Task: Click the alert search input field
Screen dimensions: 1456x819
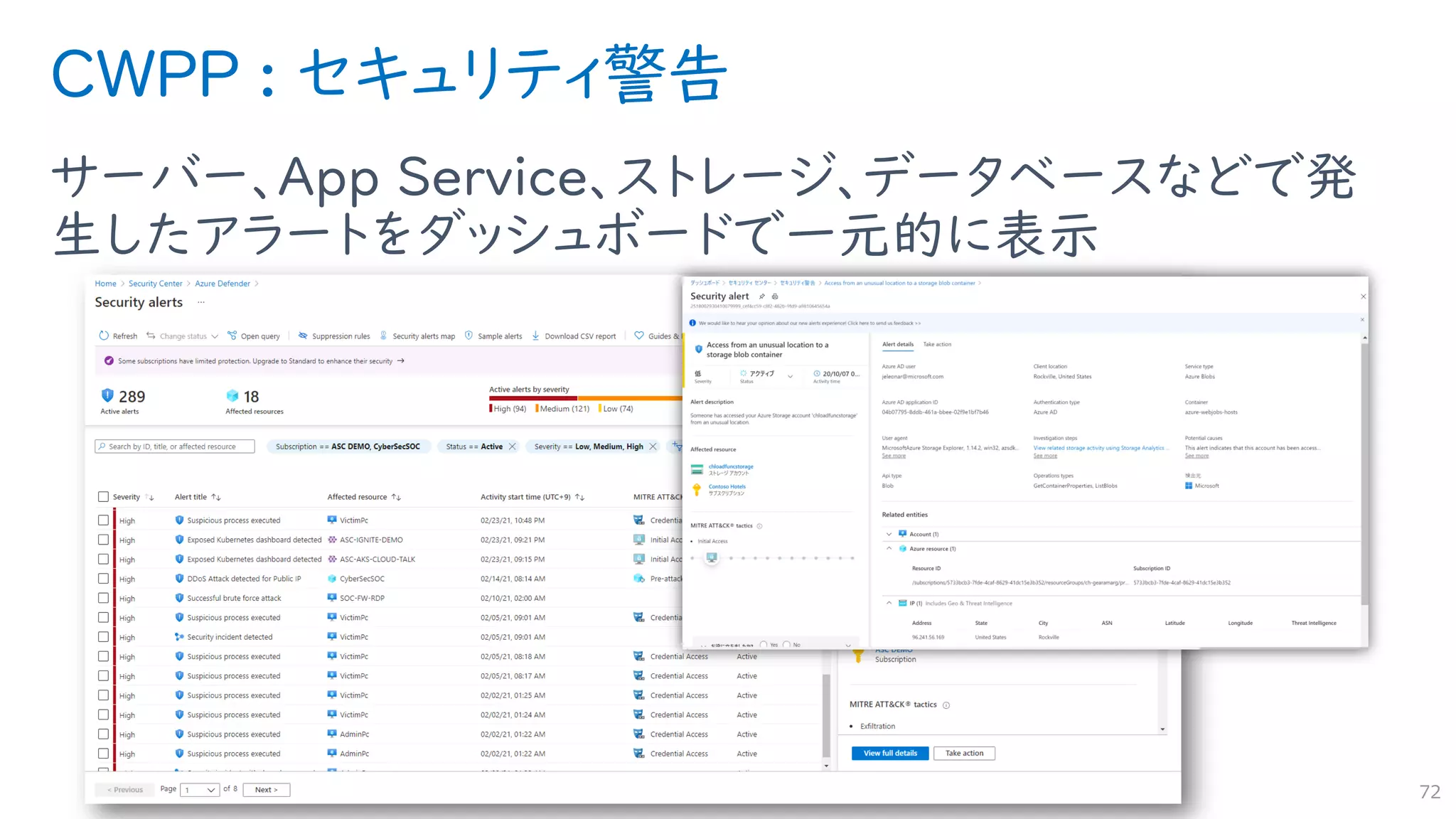Action: click(175, 446)
